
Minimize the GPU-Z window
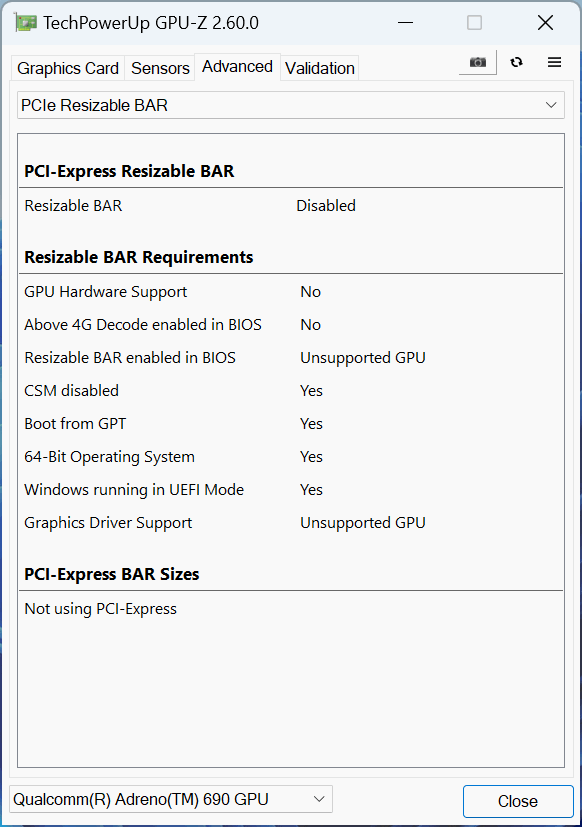(x=405, y=23)
